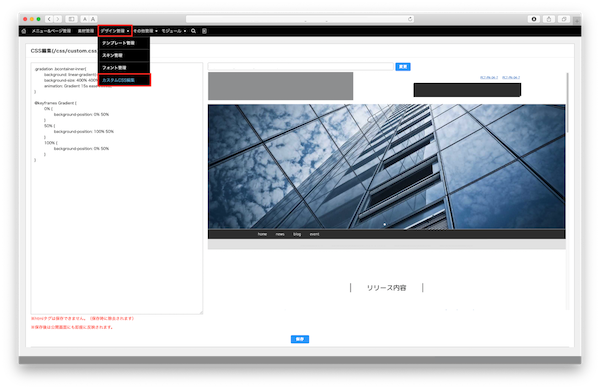Click the news link in the preview navigation
600x389 pixels.
pos(280,234)
